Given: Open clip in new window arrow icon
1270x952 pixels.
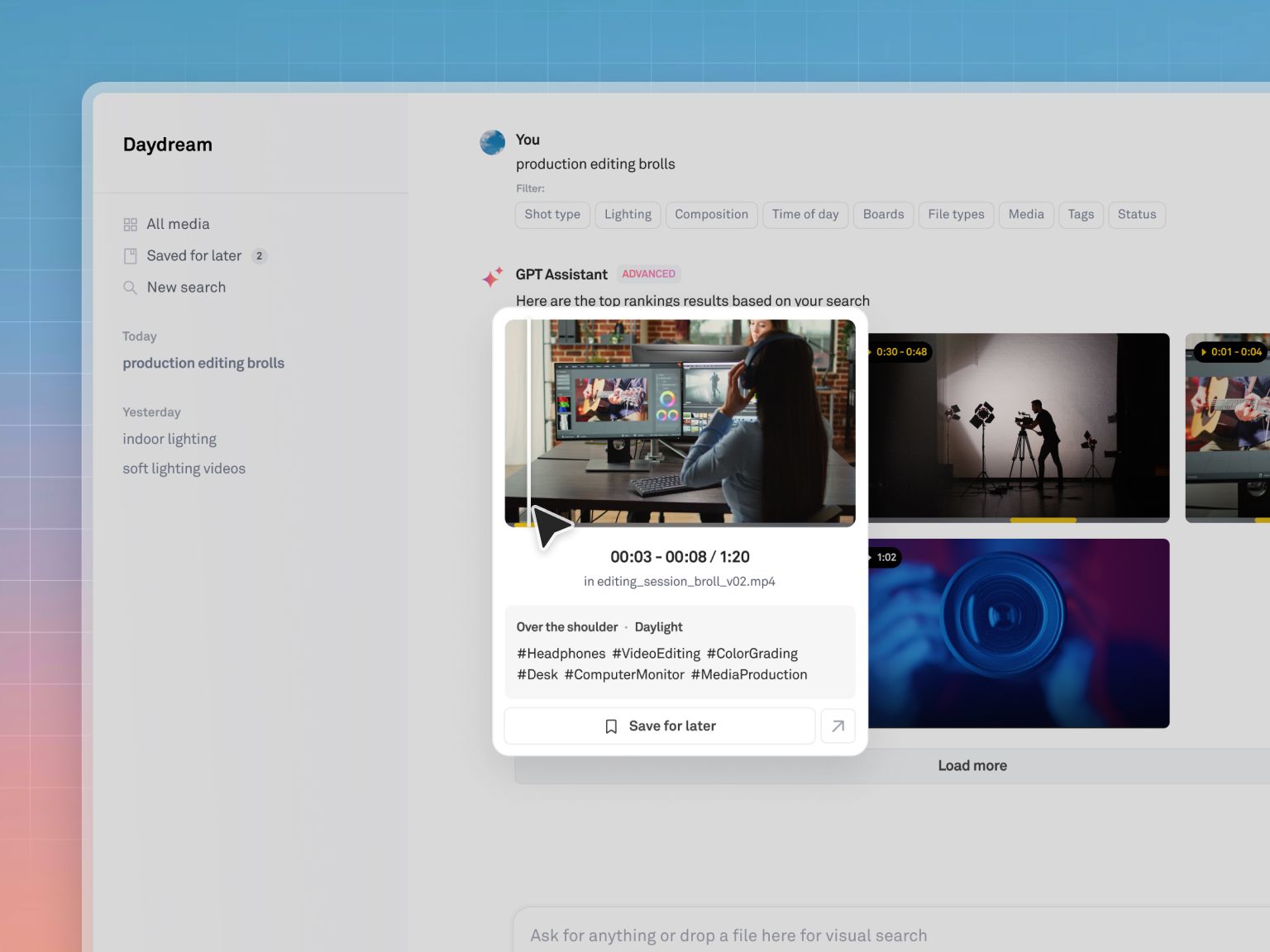Looking at the screenshot, I should point(838,726).
